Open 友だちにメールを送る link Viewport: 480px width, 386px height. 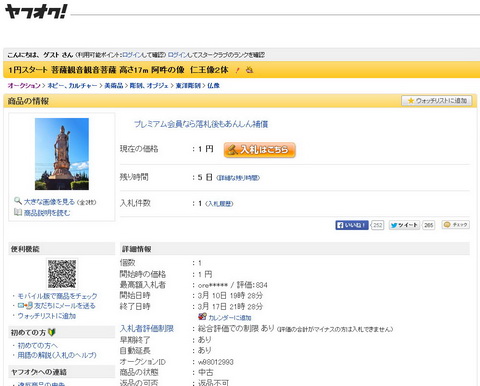tap(65, 306)
